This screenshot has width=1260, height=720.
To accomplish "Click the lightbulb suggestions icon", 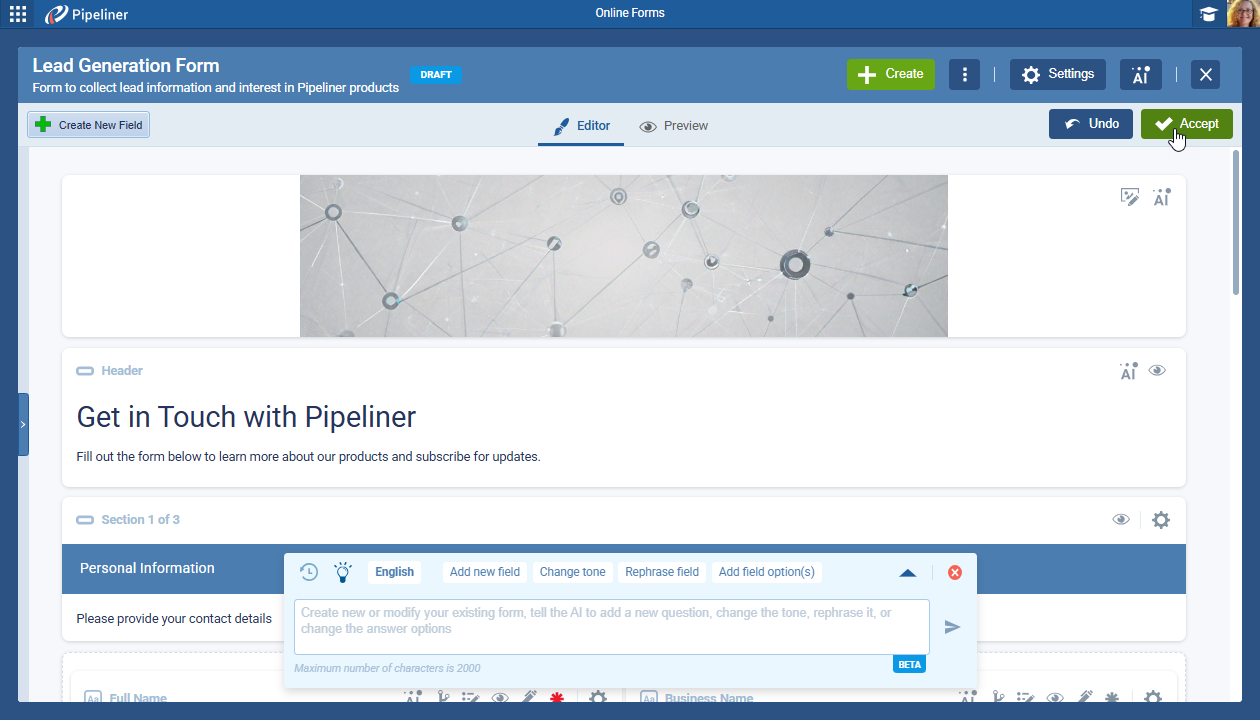I will (x=343, y=572).
